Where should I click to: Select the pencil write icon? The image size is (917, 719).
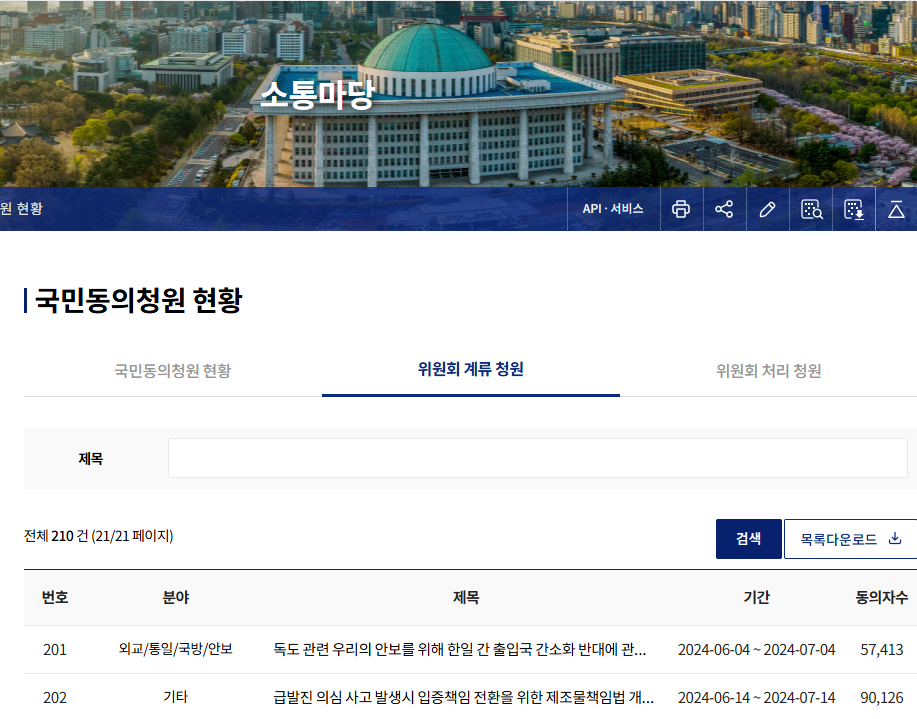(767, 209)
